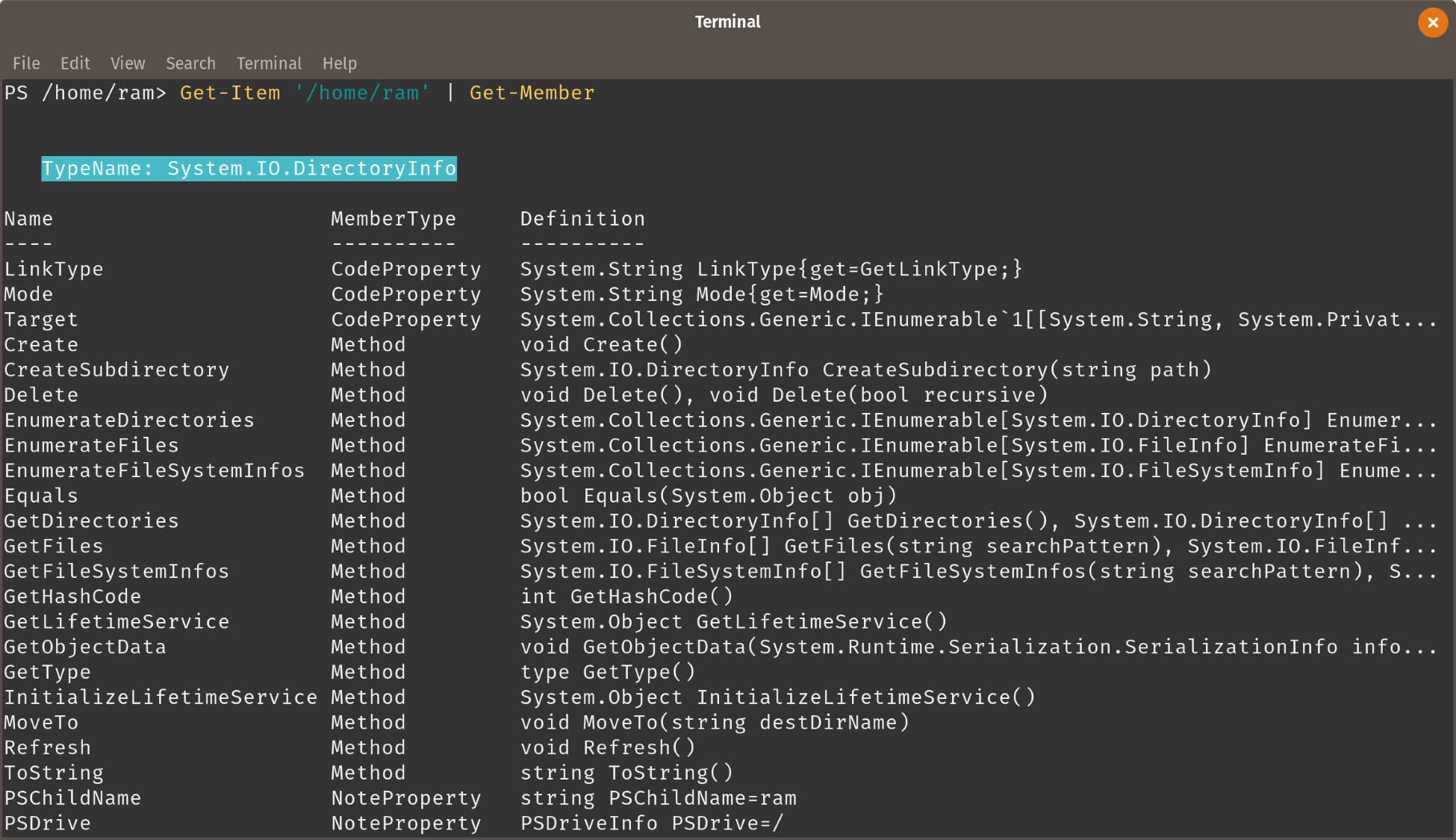Screen dimensions: 1456x840
Task: Click the LinkType{get=GetLinkType;} definition
Action: click(x=859, y=269)
